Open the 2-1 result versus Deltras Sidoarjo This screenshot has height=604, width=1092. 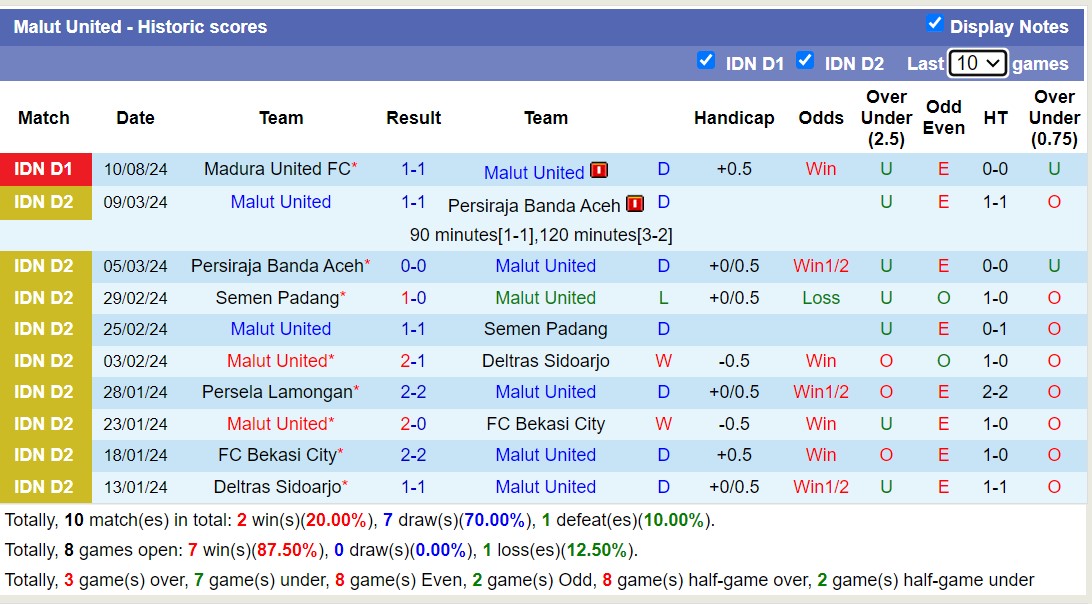coord(414,361)
